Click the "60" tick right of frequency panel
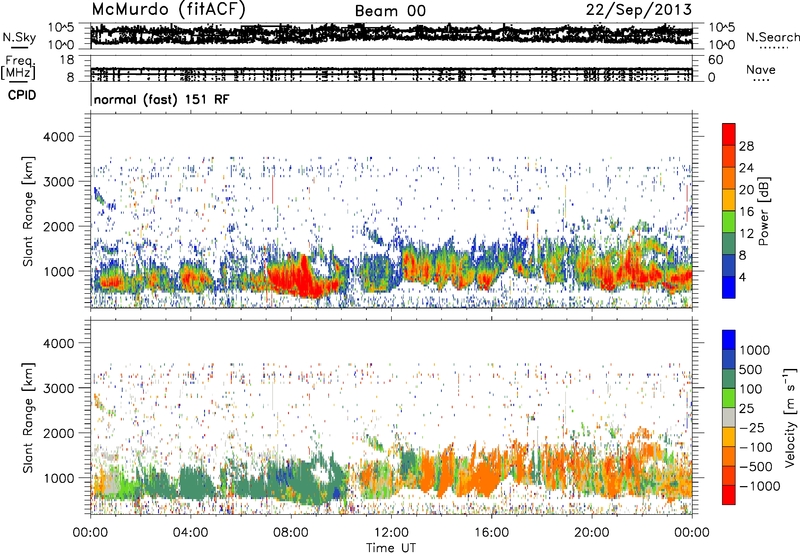Viewport: 800px width, 554px height. click(715, 60)
